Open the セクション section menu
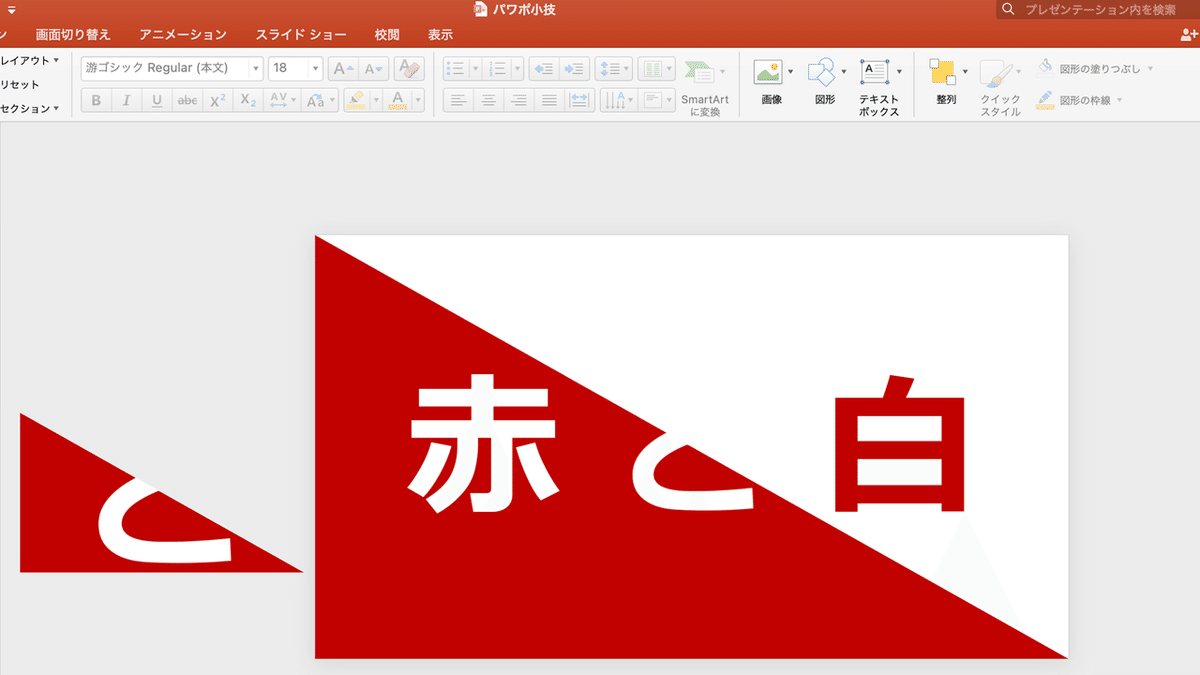 30,109
